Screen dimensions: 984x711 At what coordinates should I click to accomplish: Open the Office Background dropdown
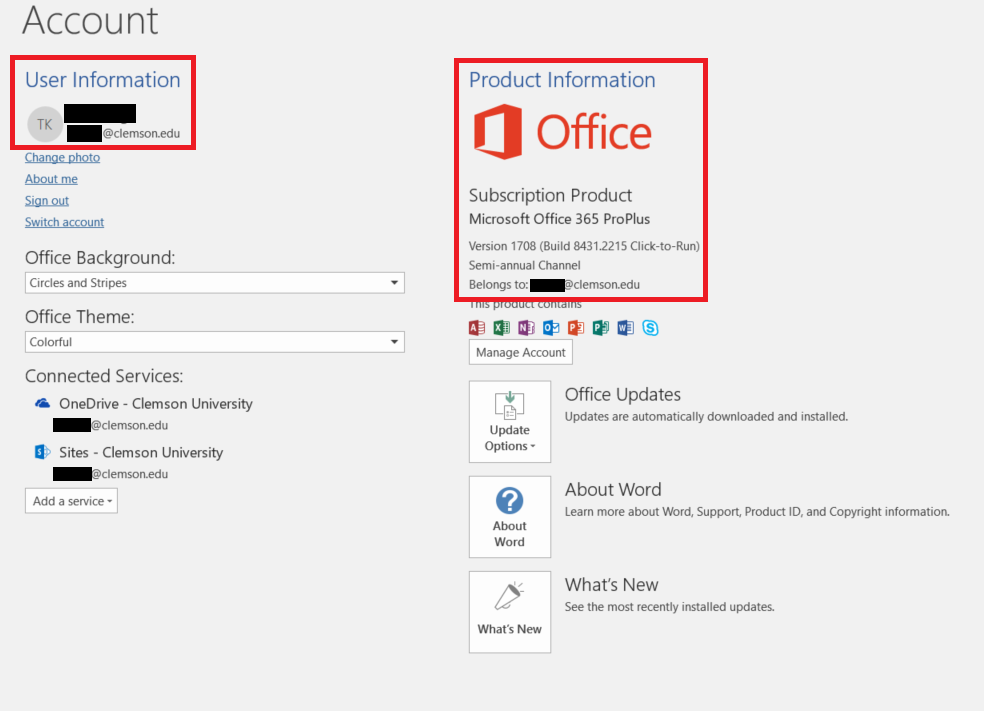[x=215, y=283]
